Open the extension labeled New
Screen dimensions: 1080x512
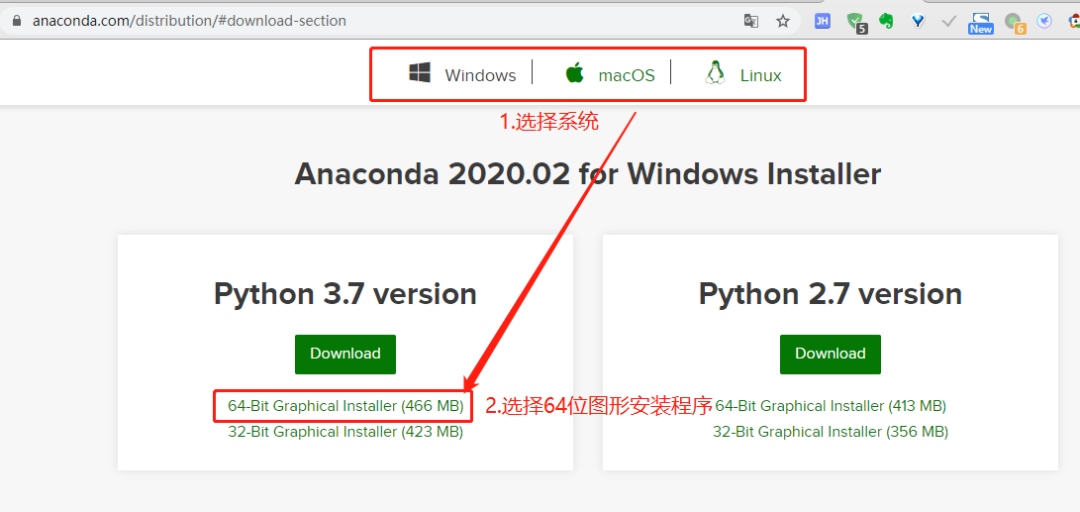pos(981,23)
